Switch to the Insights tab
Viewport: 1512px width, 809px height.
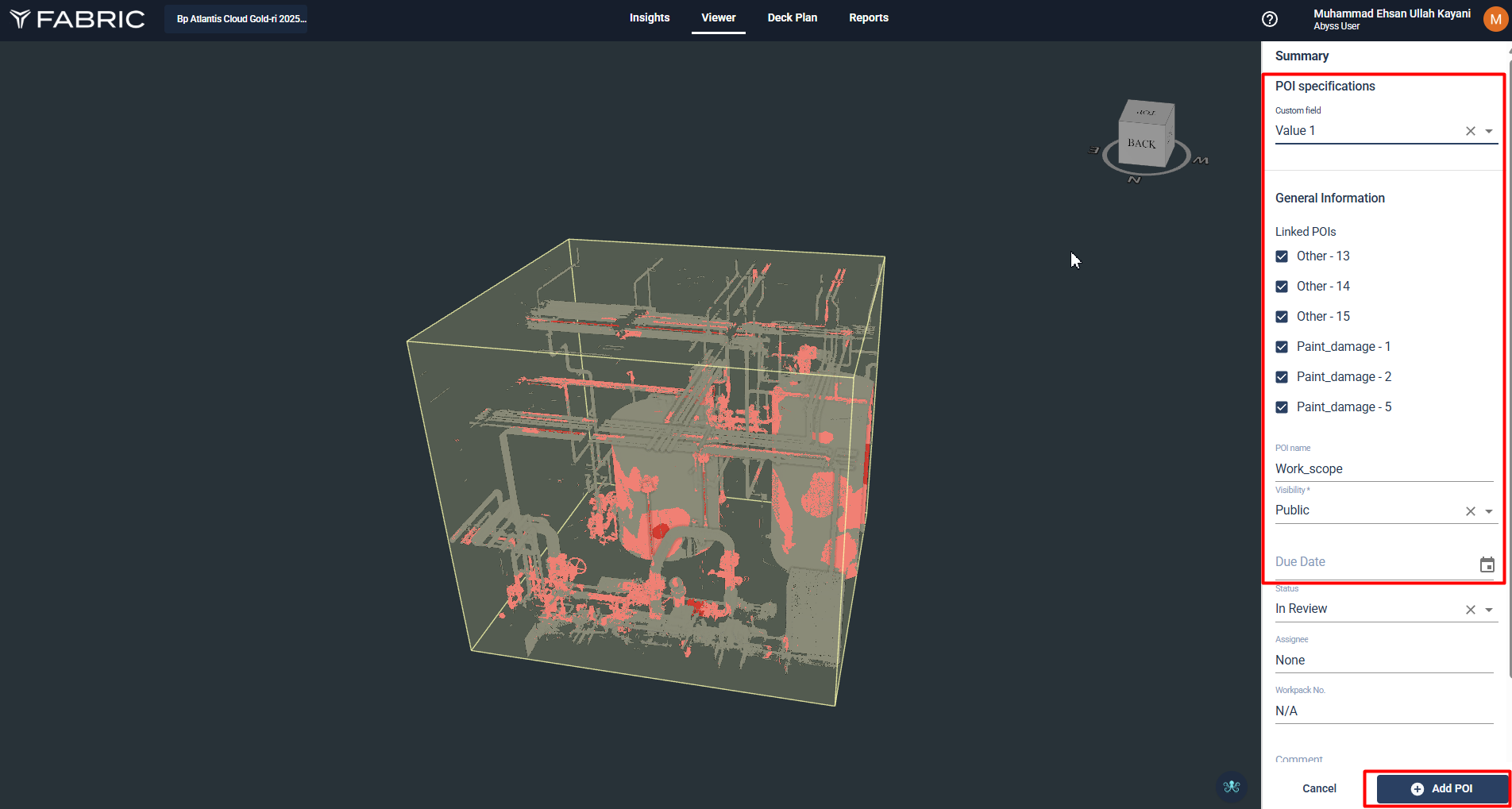pyautogui.click(x=649, y=17)
